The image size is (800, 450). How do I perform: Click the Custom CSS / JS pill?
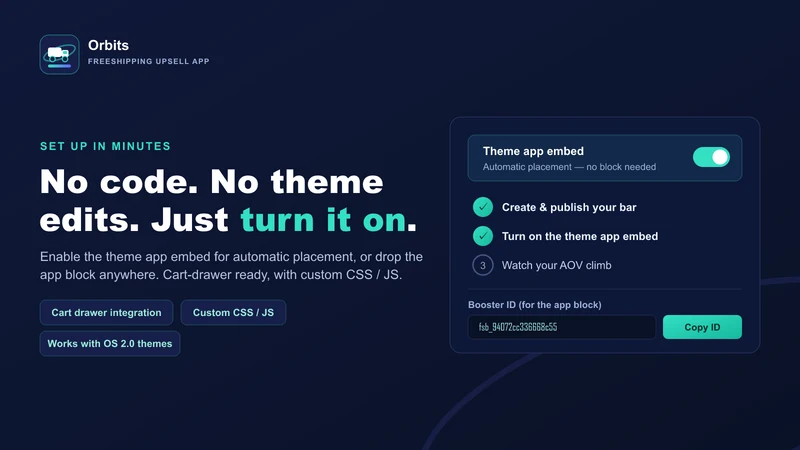pos(233,312)
